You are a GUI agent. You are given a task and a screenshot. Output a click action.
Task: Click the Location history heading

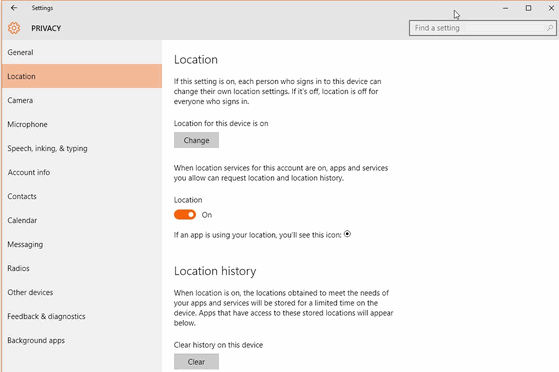(x=215, y=271)
